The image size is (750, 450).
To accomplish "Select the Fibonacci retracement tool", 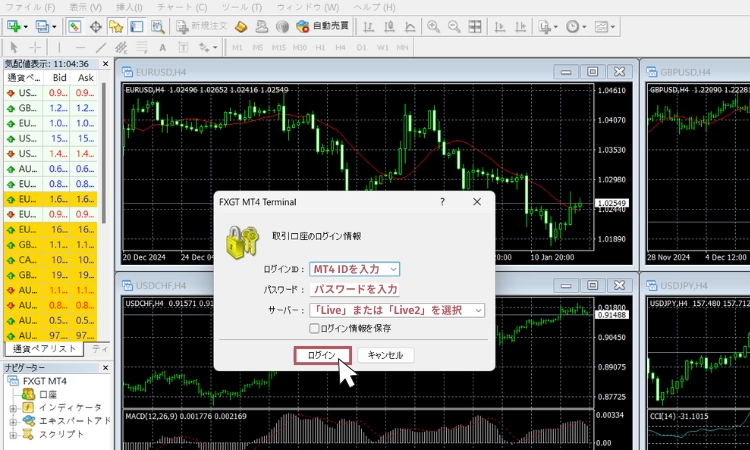I will [142, 47].
